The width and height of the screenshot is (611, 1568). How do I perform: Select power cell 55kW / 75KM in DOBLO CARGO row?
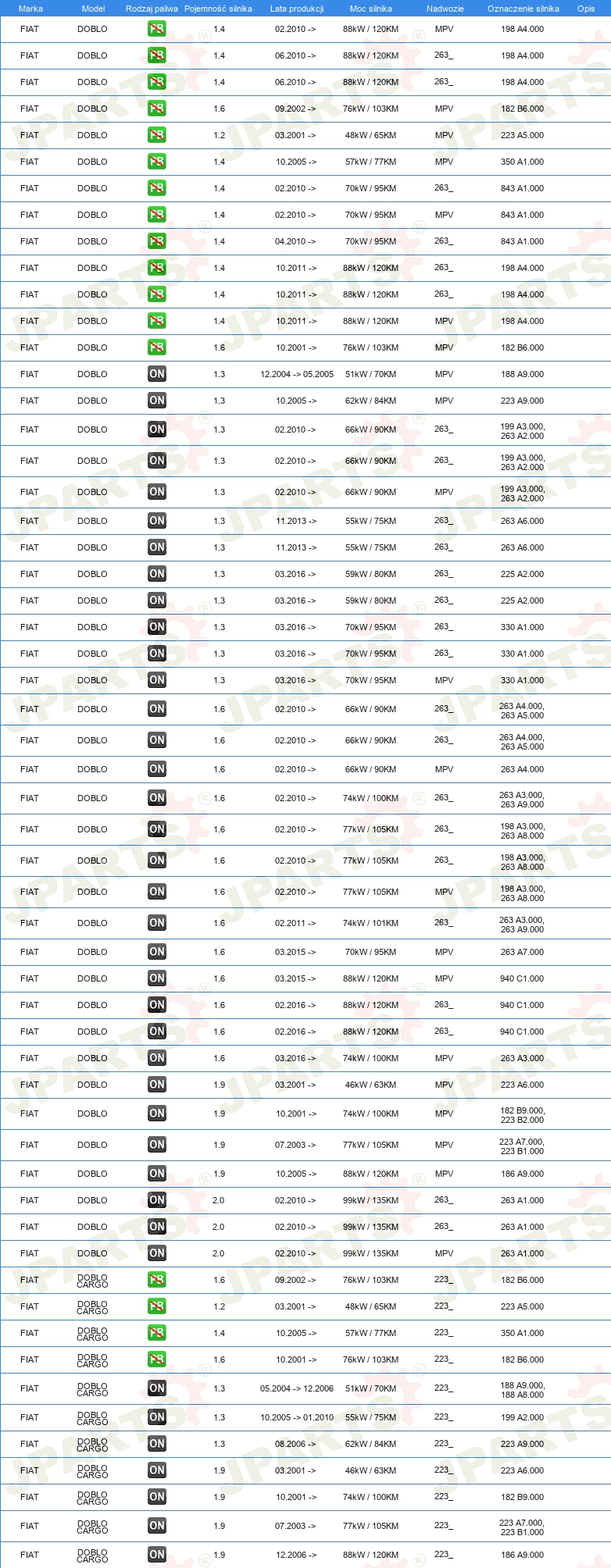pos(371,1417)
